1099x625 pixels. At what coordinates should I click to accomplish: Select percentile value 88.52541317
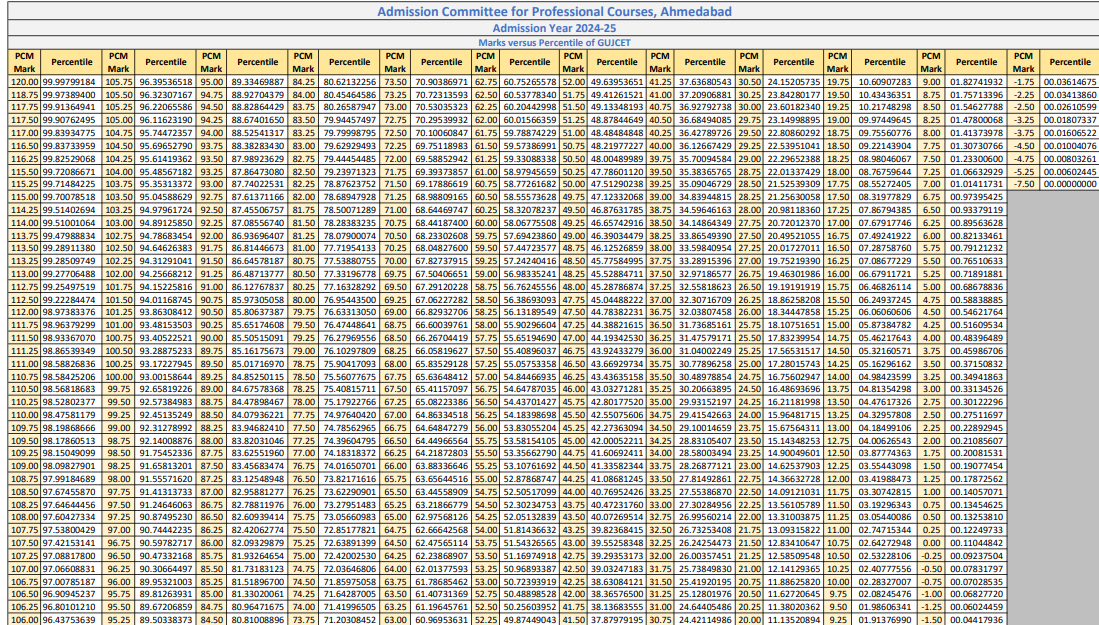(257, 133)
